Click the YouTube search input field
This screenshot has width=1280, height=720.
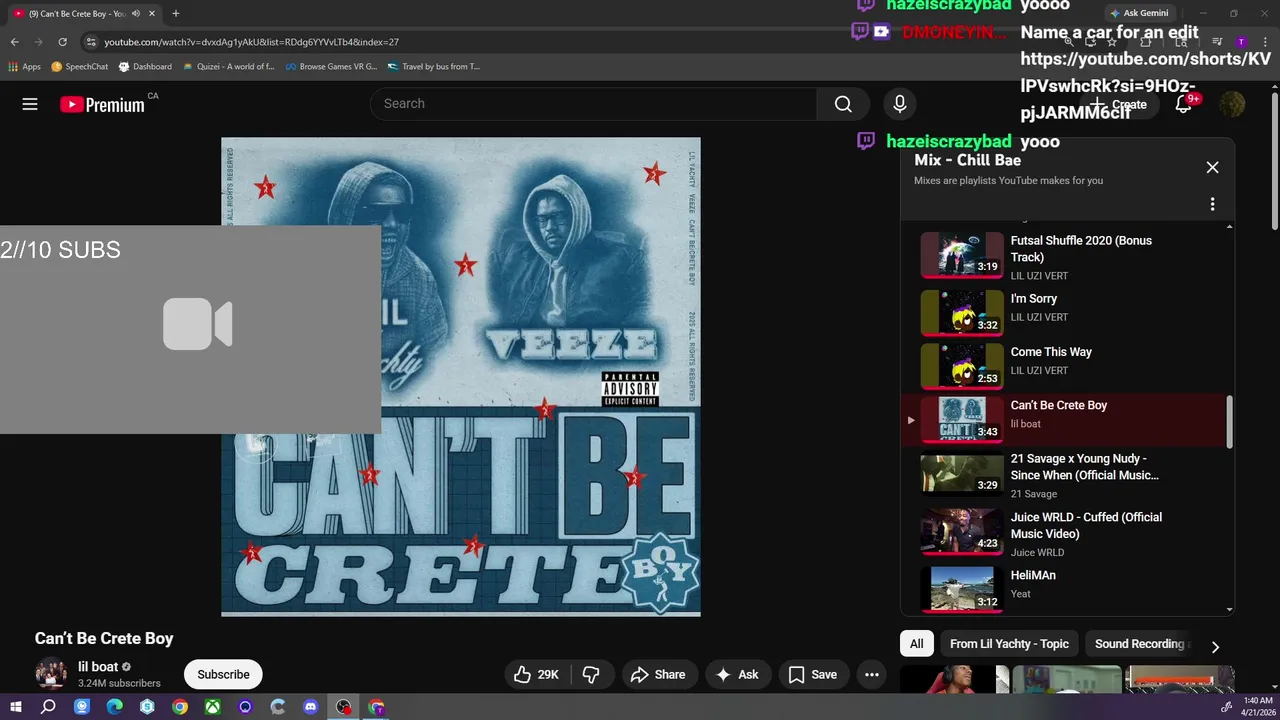594,104
